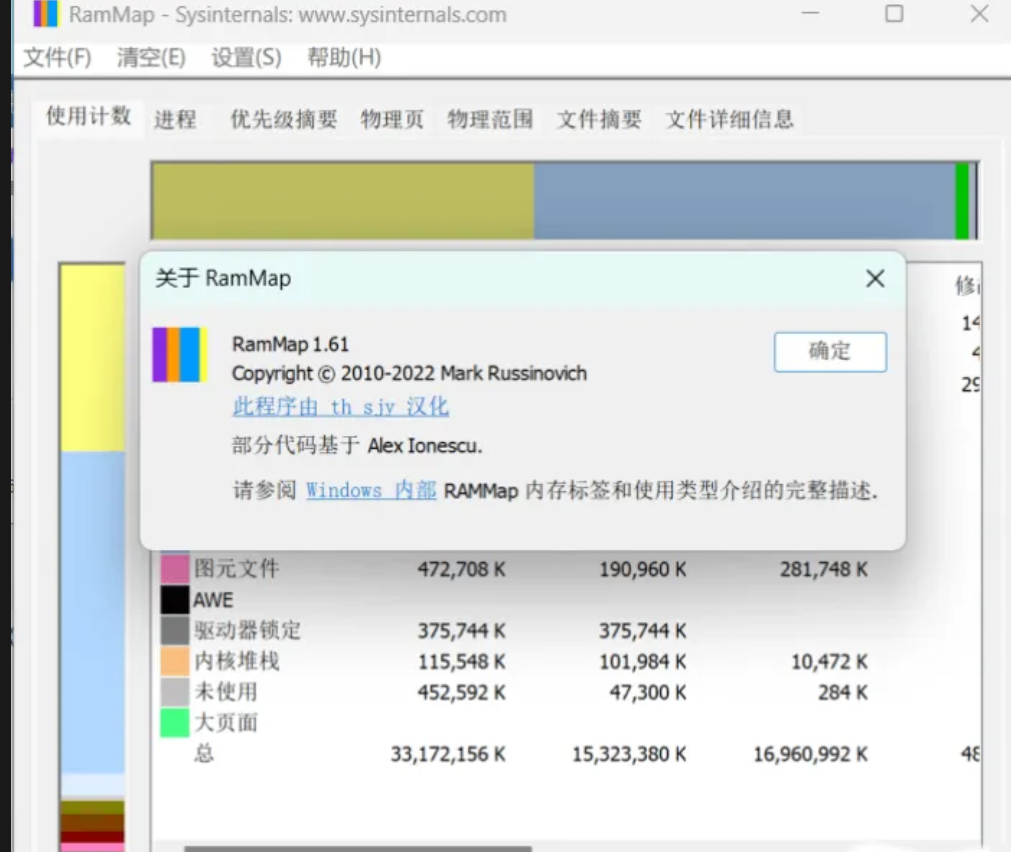The width and height of the screenshot is (1011, 852).
Task: Close the RamMap main window
Action: coord(979,14)
